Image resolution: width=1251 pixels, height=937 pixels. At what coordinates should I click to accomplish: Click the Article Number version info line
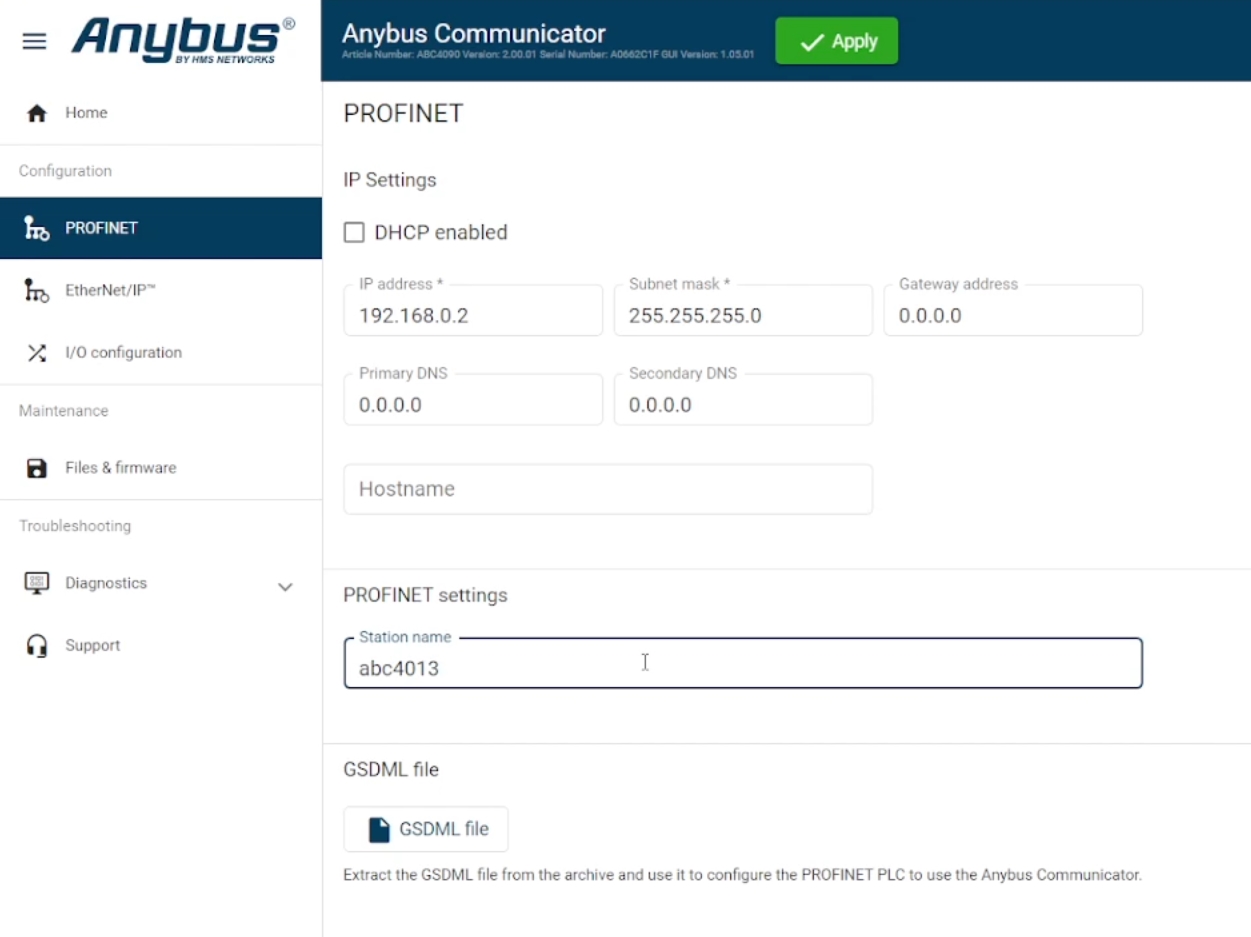click(548, 54)
